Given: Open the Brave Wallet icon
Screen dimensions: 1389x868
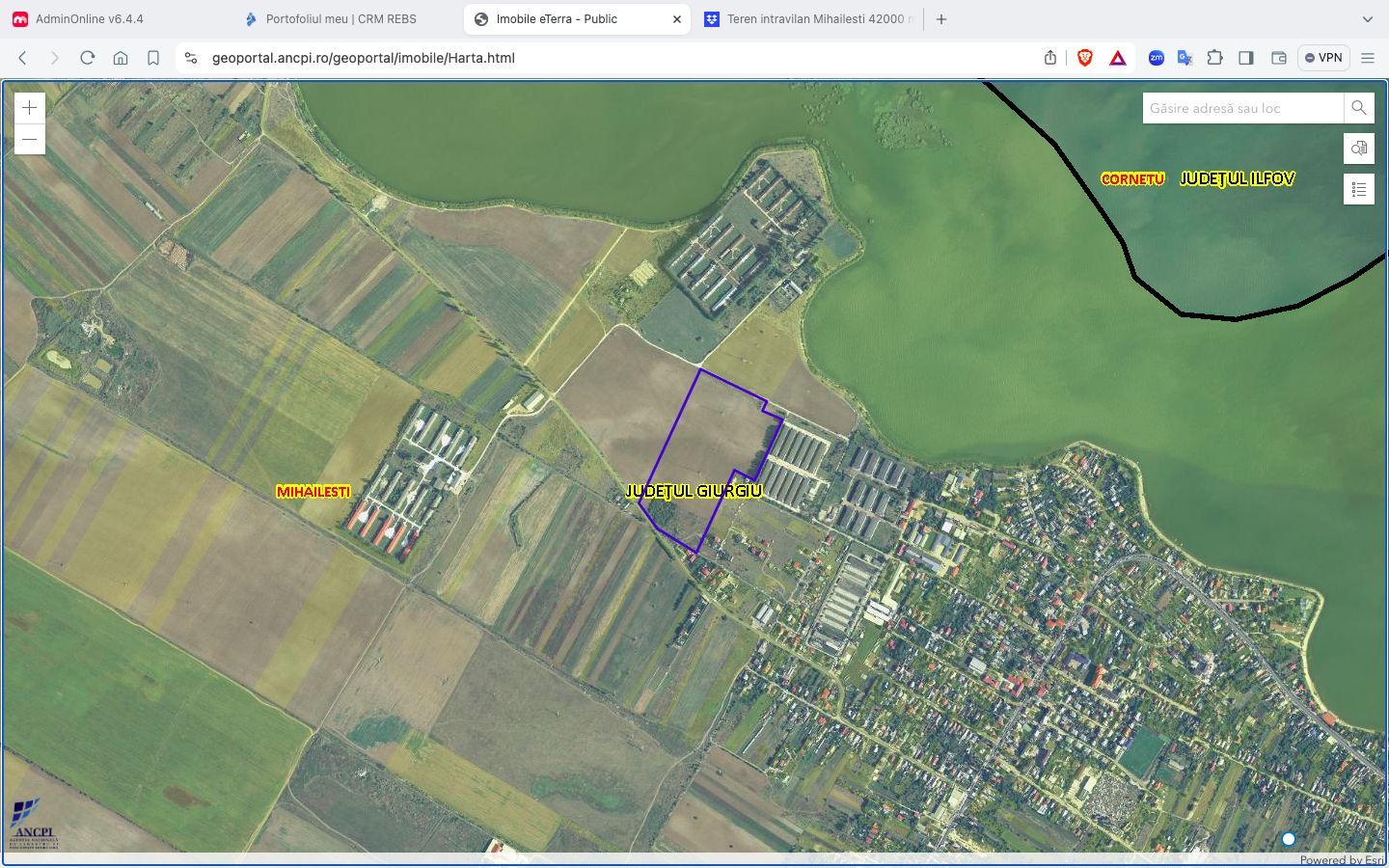Looking at the screenshot, I should [x=1279, y=58].
